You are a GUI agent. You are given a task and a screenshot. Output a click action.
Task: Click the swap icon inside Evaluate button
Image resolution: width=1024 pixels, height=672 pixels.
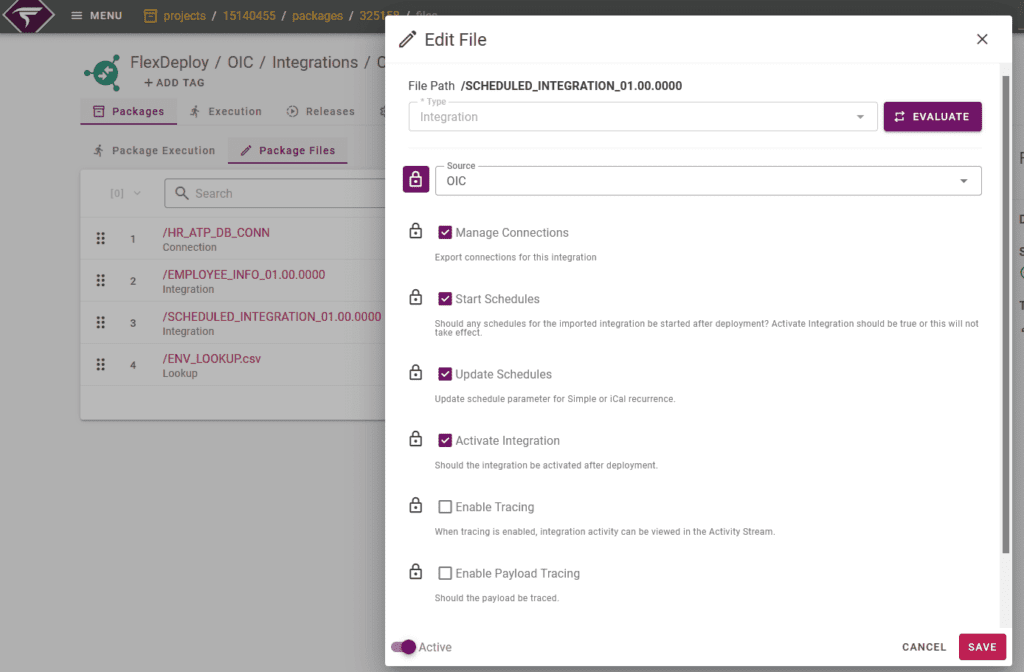click(x=900, y=116)
